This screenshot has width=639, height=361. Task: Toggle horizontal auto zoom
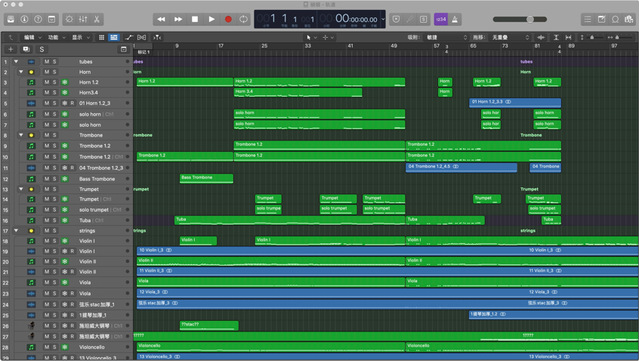[x=568, y=37]
